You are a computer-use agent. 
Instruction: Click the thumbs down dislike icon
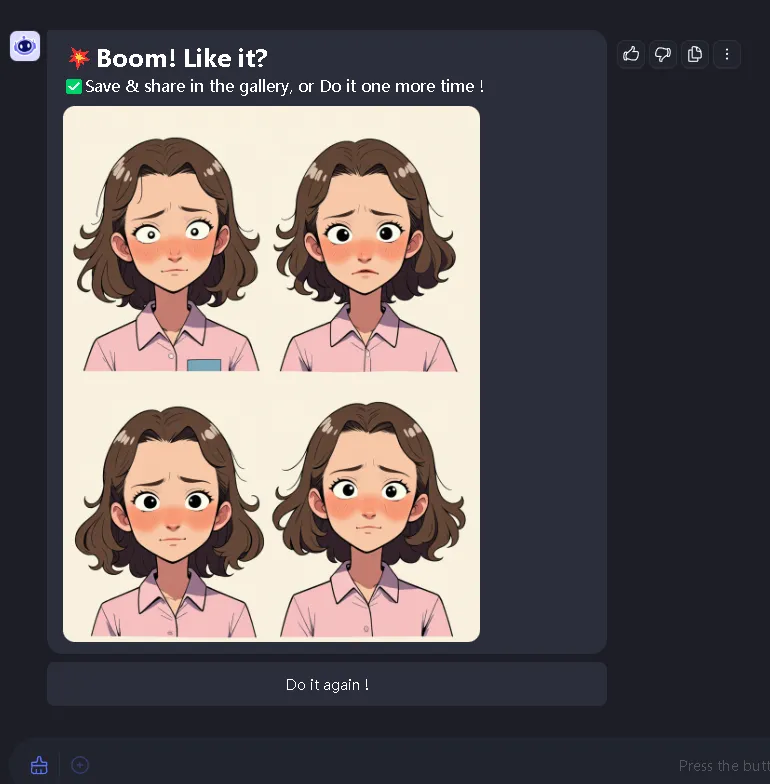662,54
